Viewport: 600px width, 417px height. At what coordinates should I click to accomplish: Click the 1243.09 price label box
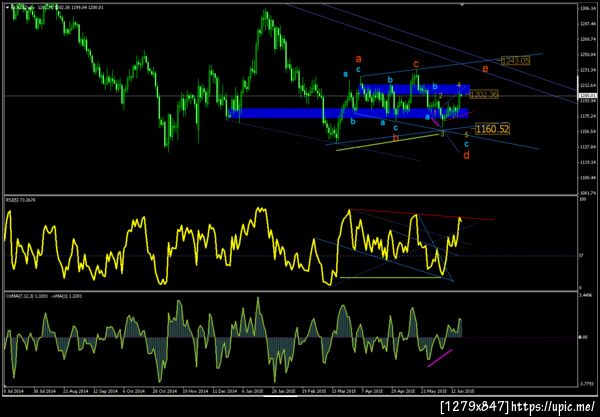coord(515,60)
